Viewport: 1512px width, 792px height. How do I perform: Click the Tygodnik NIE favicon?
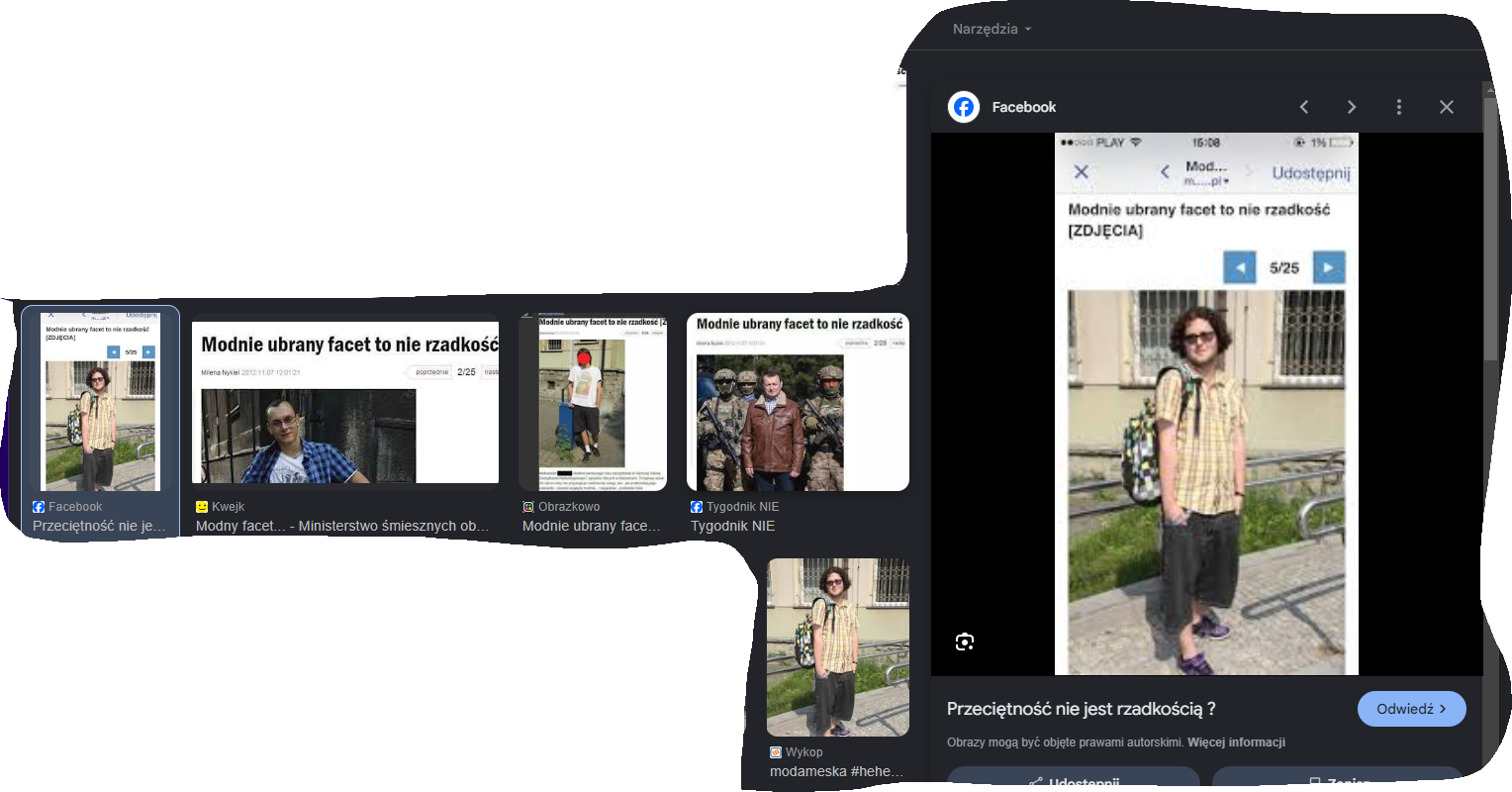pos(697,507)
